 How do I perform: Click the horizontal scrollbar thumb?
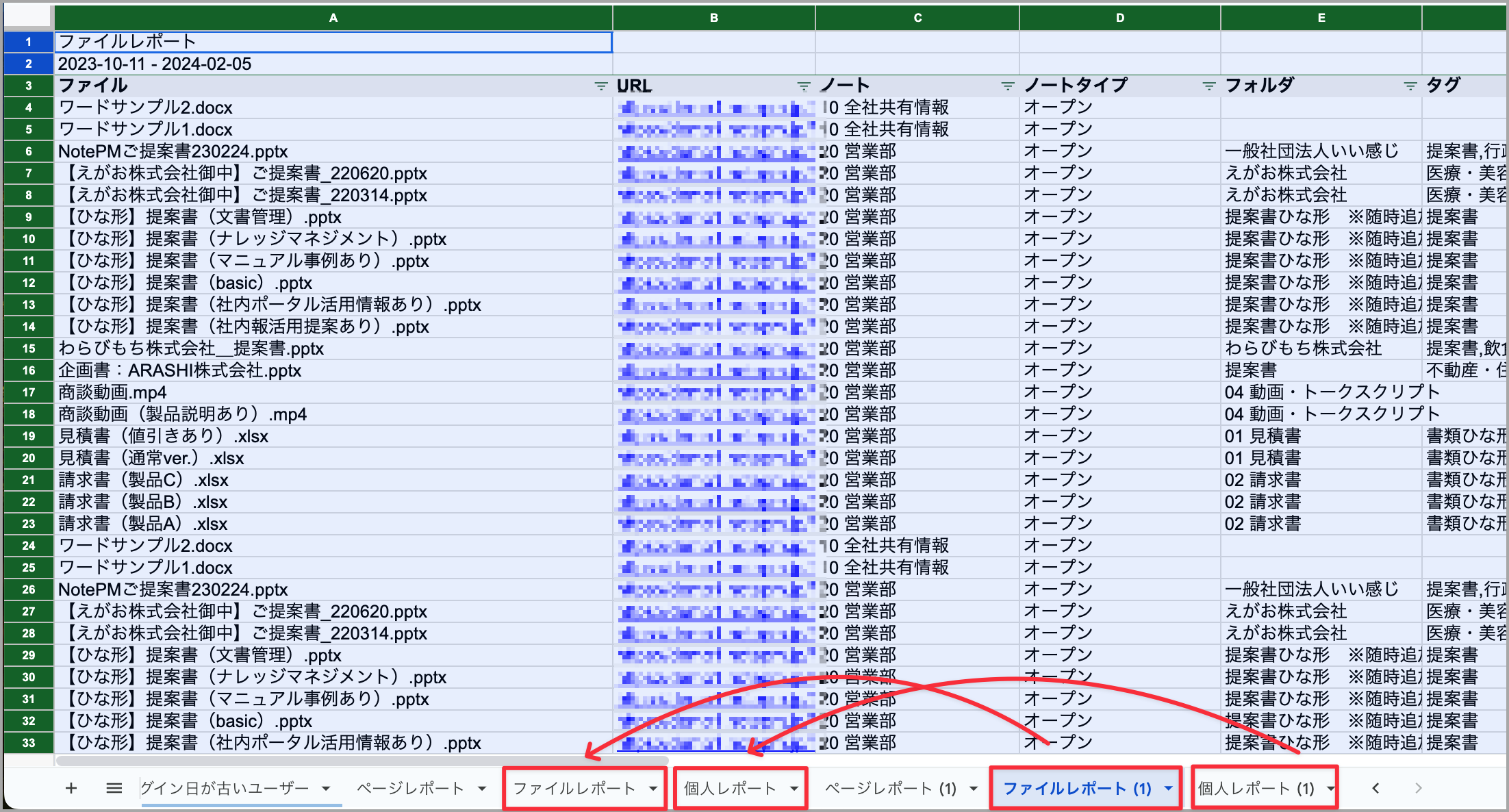click(363, 761)
